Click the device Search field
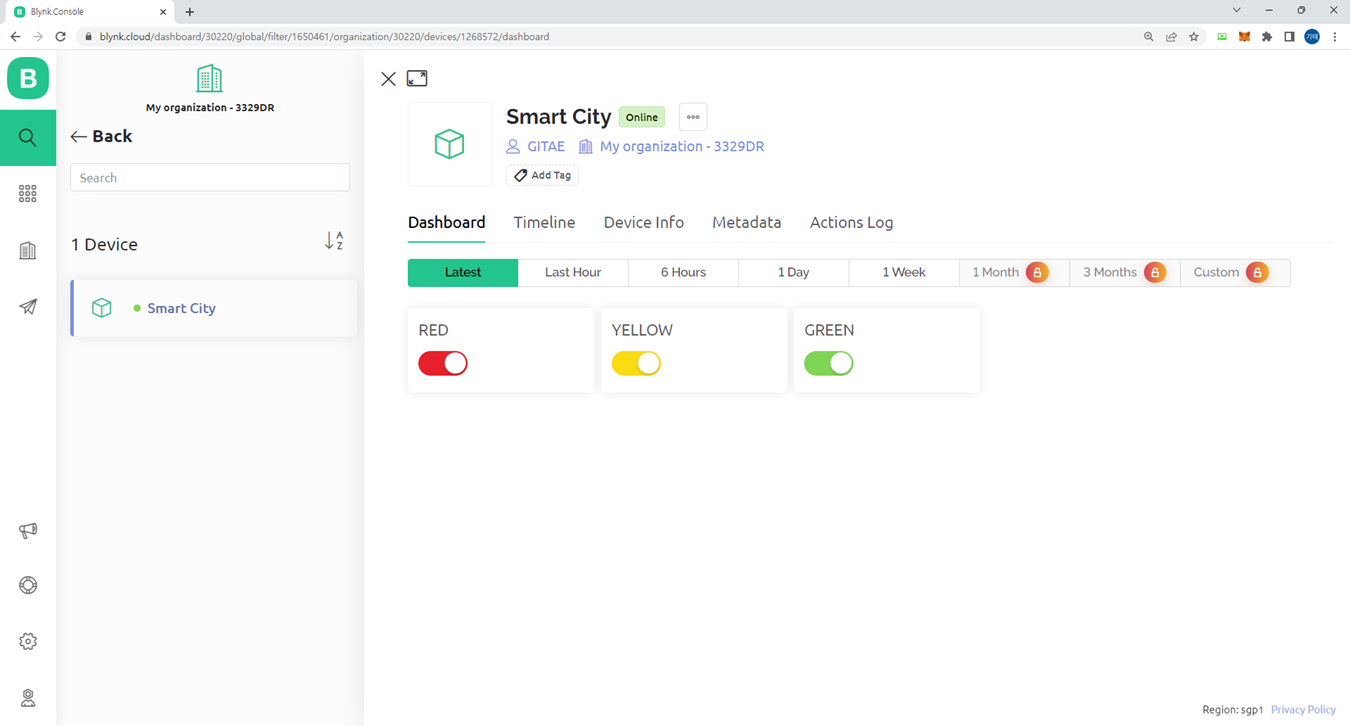Image resolution: width=1350 pixels, height=726 pixels. (210, 178)
